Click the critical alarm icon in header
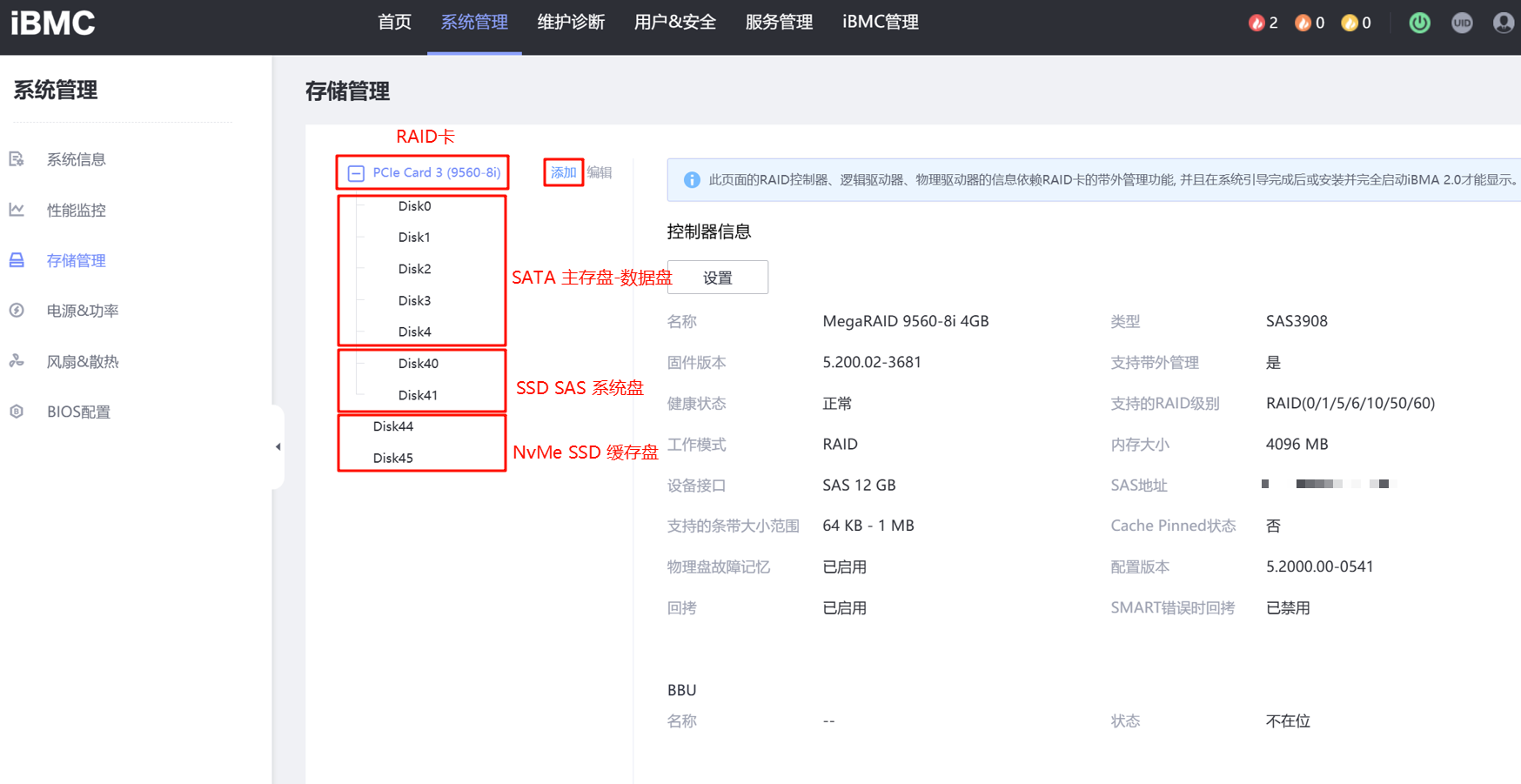This screenshot has width=1521, height=784. pyautogui.click(x=1256, y=23)
